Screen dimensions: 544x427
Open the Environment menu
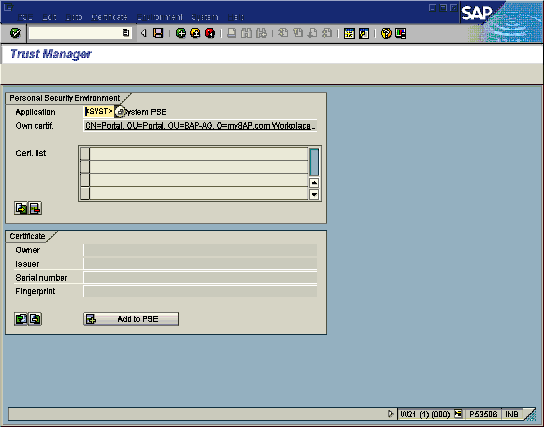[159, 17]
